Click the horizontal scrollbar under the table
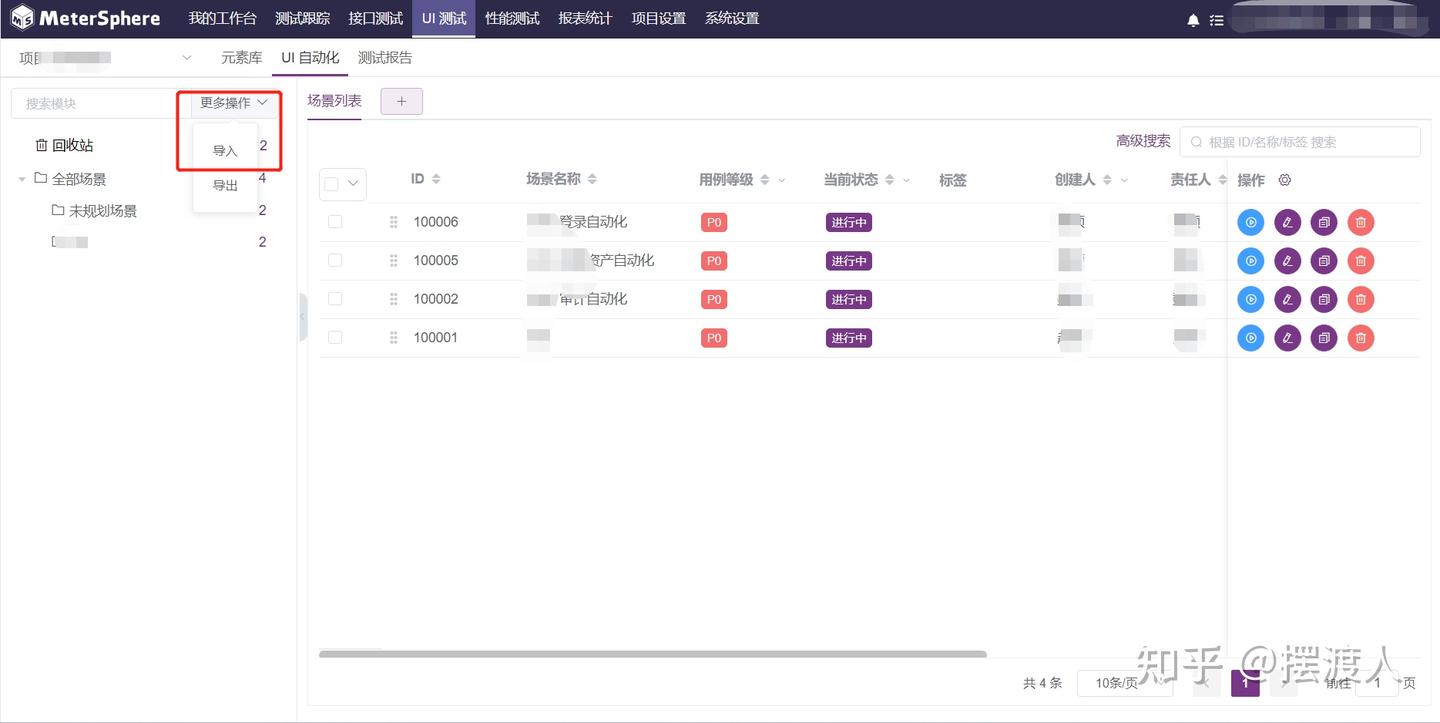Image resolution: width=1440 pixels, height=723 pixels. tap(653, 654)
